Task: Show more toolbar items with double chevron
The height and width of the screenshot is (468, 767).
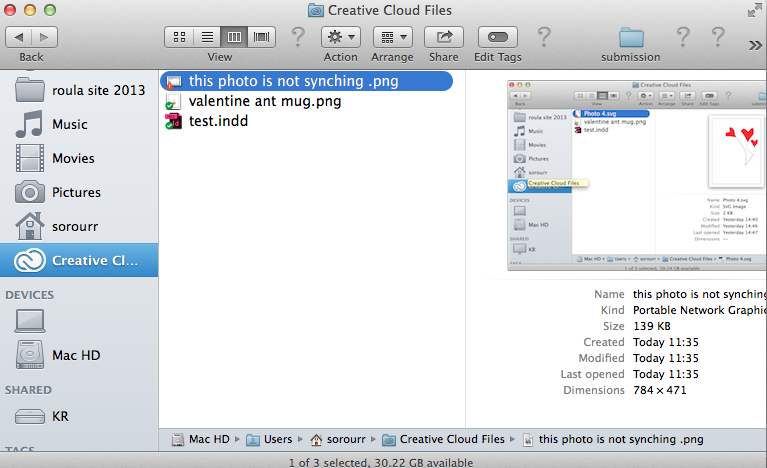Action: pos(755,45)
